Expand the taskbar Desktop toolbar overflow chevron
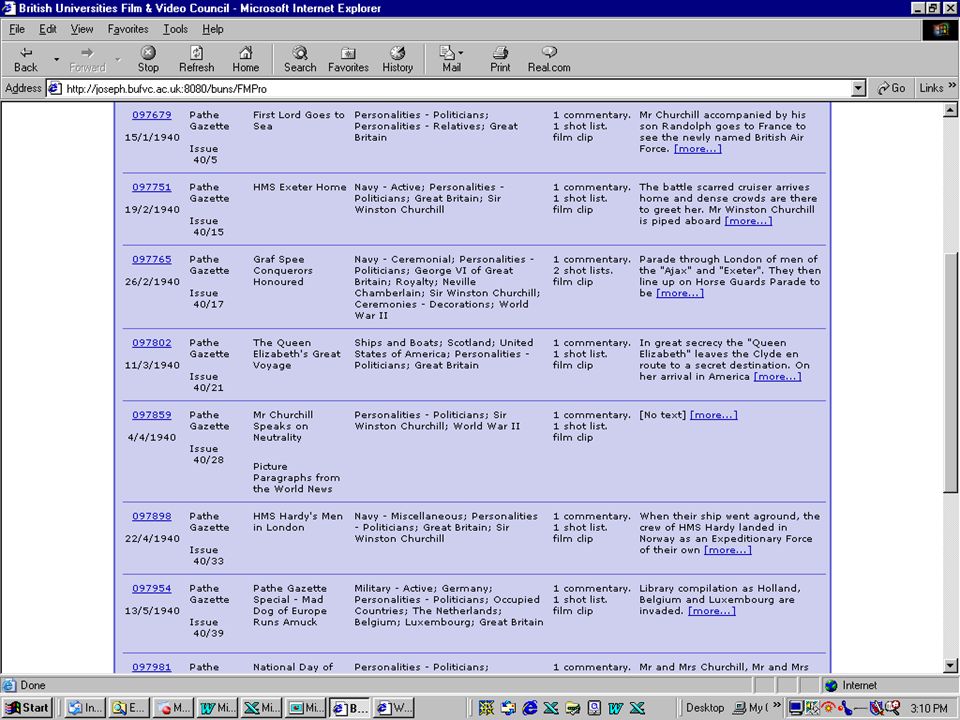This screenshot has height=720, width=960. pyautogui.click(x=777, y=705)
